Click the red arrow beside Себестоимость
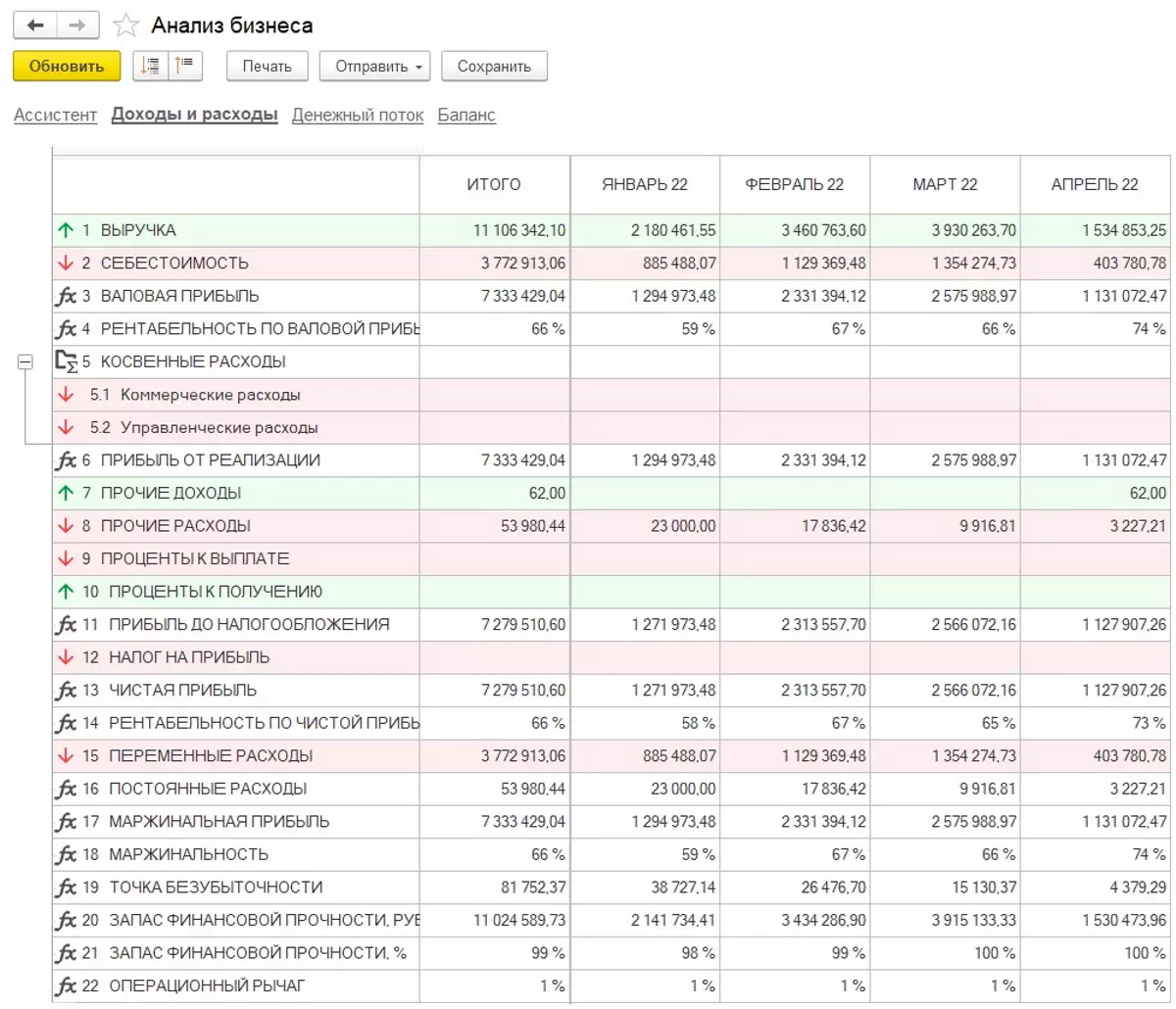 (x=66, y=263)
